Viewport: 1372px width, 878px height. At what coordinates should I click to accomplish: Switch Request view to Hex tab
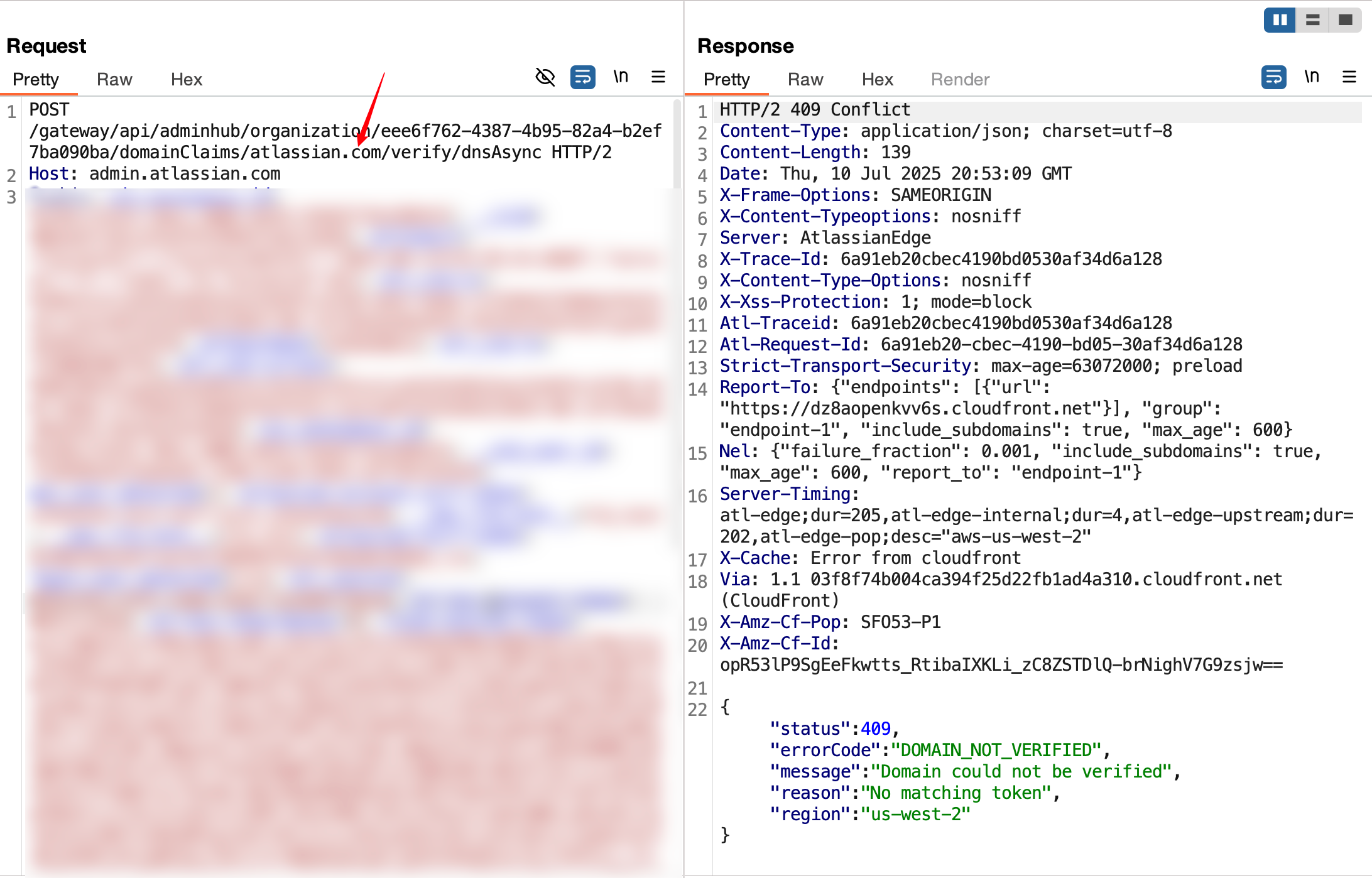click(187, 80)
